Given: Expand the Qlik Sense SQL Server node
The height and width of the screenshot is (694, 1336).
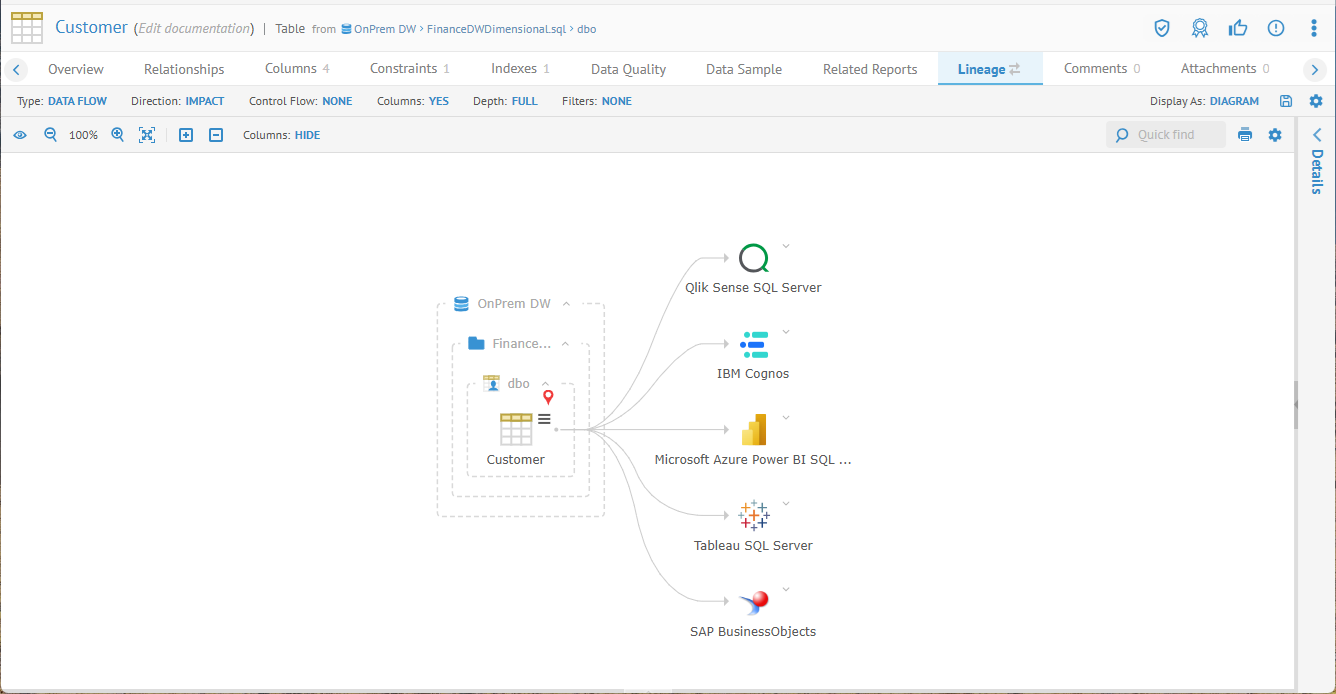Looking at the screenshot, I should (786, 246).
